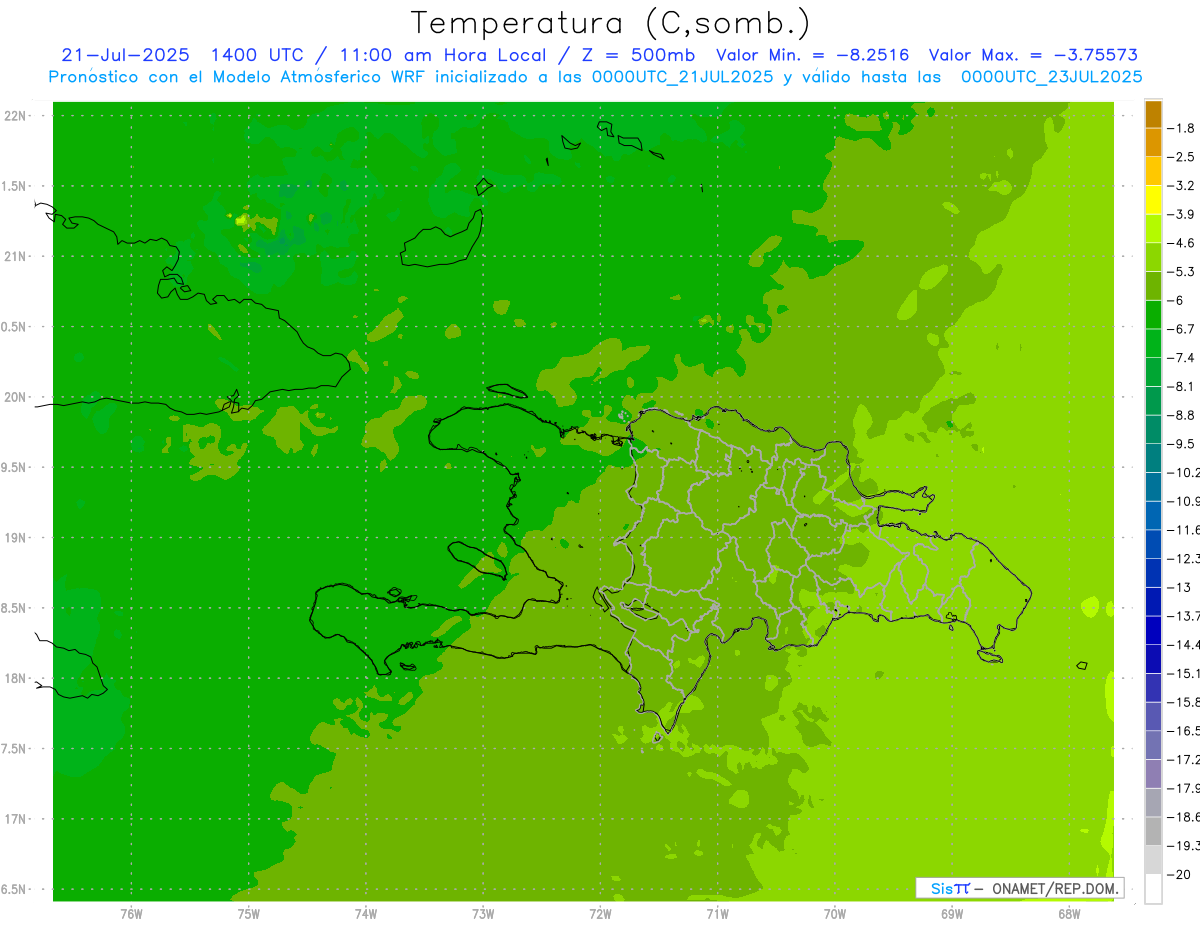Pick the orange swatch between -1.8 and -2.5
The image size is (1200, 927).
coord(1153,143)
